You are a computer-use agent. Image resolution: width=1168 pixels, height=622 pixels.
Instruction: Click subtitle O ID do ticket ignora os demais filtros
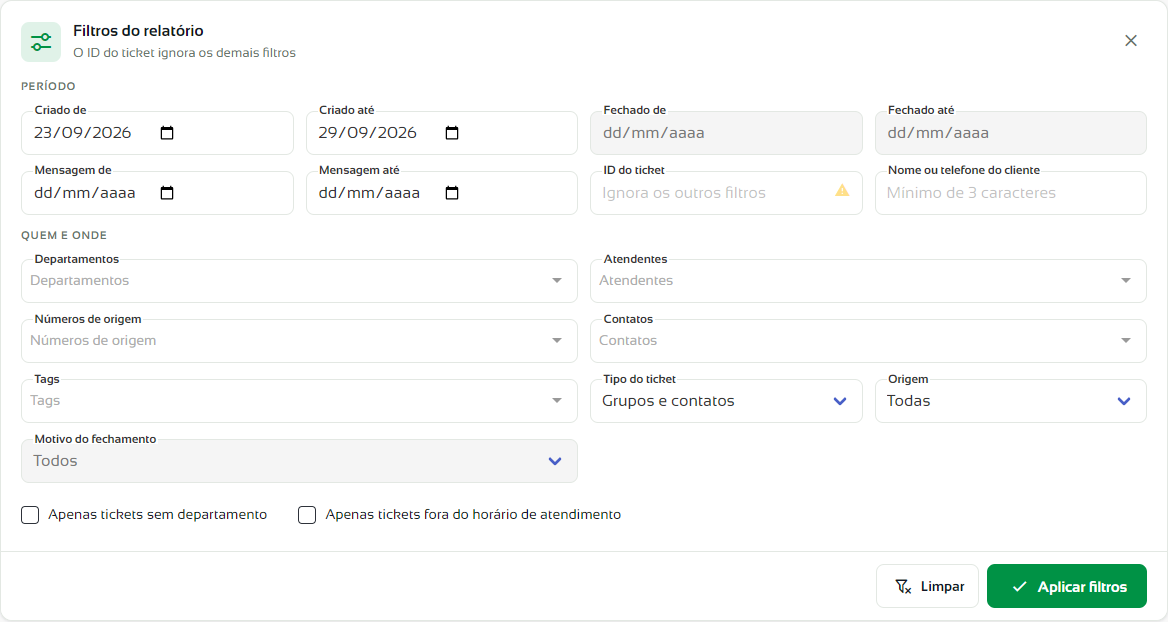[x=184, y=53]
